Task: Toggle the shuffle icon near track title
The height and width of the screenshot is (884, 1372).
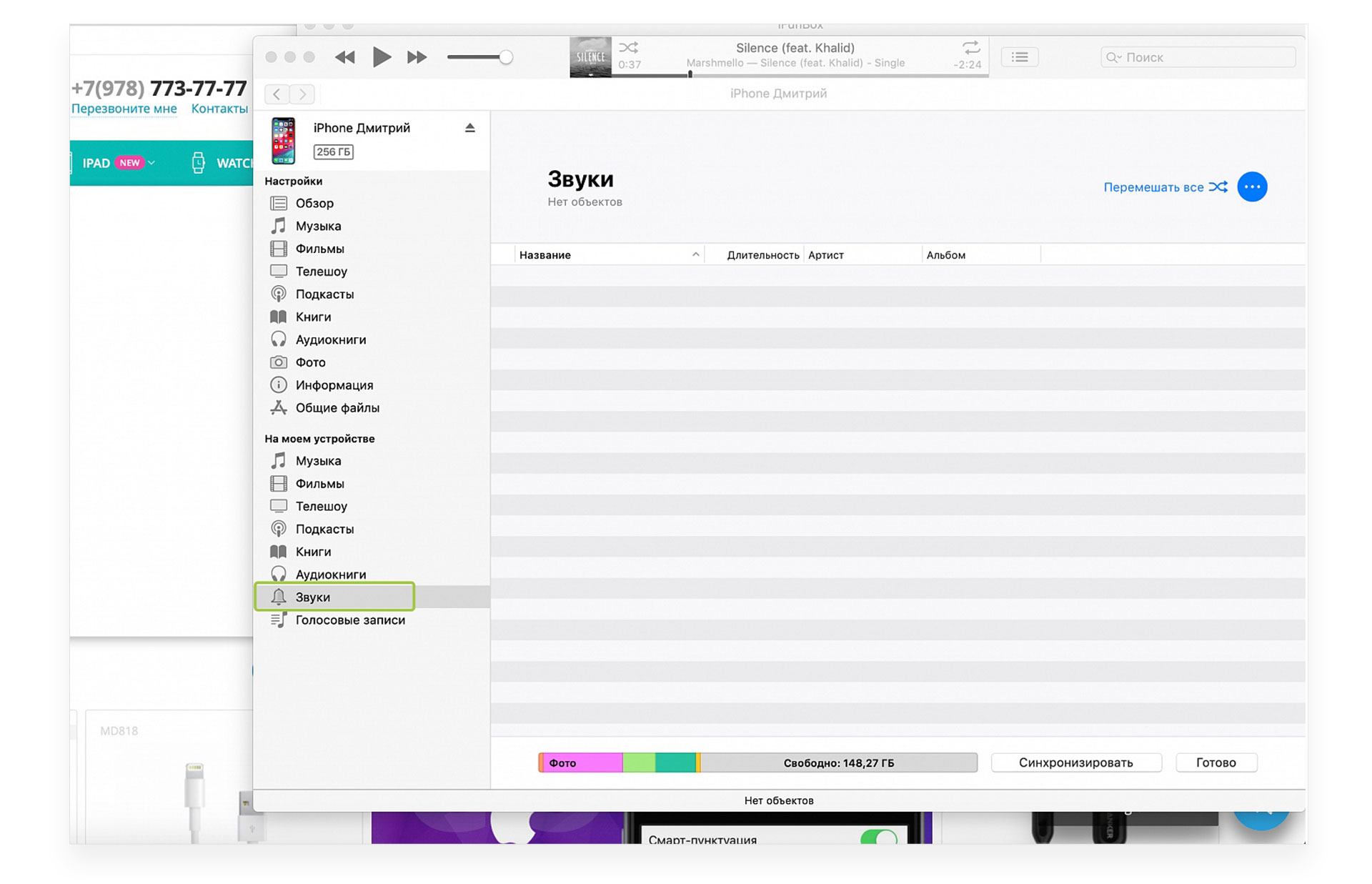Action: coord(628,48)
